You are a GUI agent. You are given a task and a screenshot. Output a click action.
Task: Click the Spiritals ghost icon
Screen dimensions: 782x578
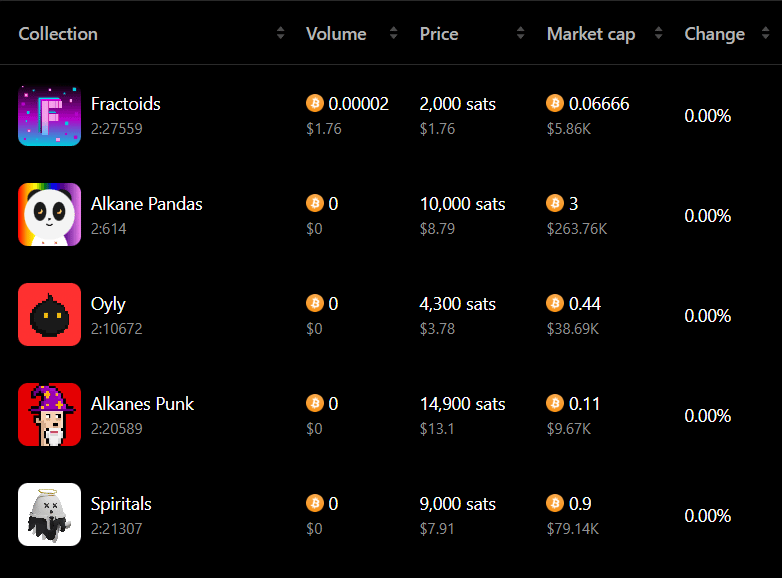pyautogui.click(x=49, y=514)
